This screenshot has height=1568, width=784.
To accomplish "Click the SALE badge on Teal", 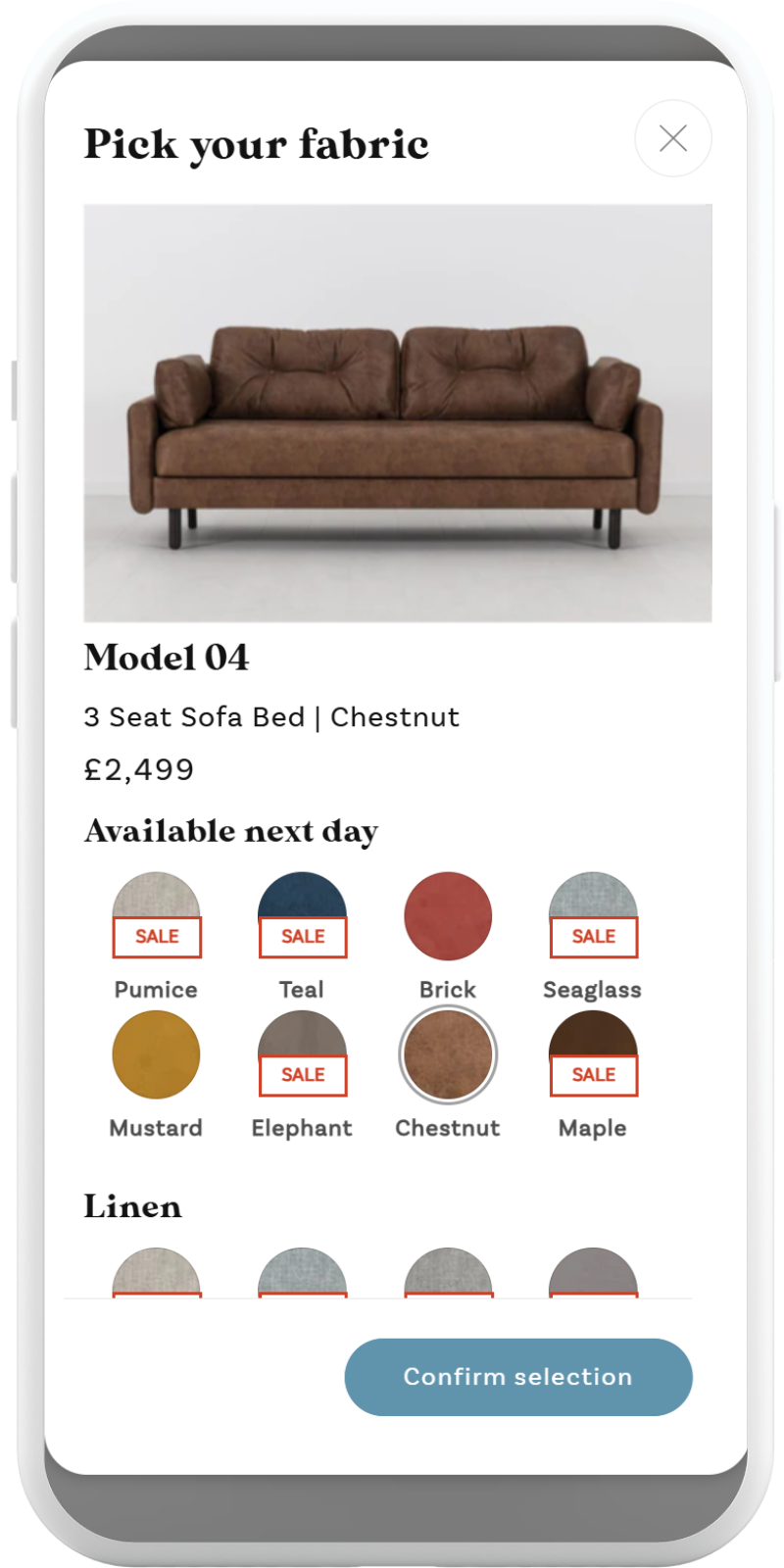I will [x=303, y=937].
